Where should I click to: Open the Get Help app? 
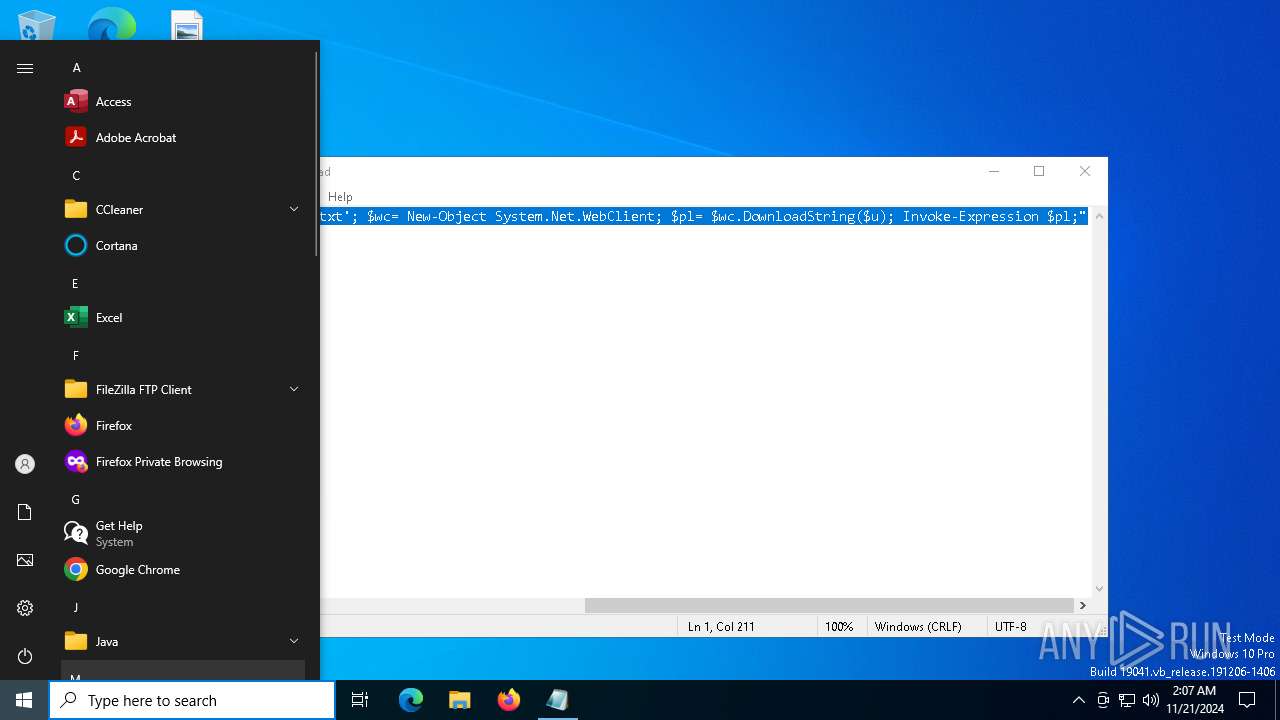click(x=182, y=533)
